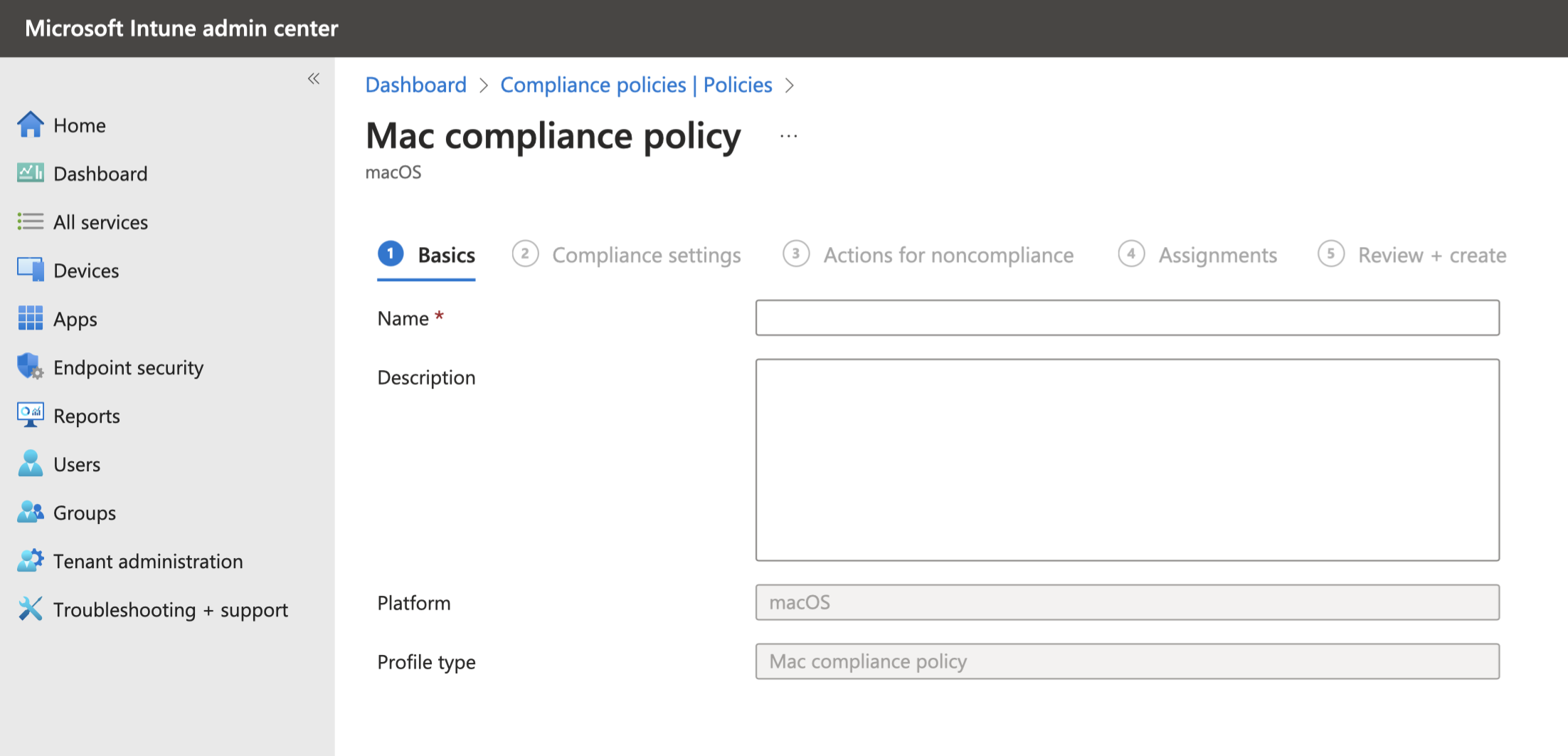Click the Apps grid icon
The height and width of the screenshot is (756, 1568).
[30, 318]
